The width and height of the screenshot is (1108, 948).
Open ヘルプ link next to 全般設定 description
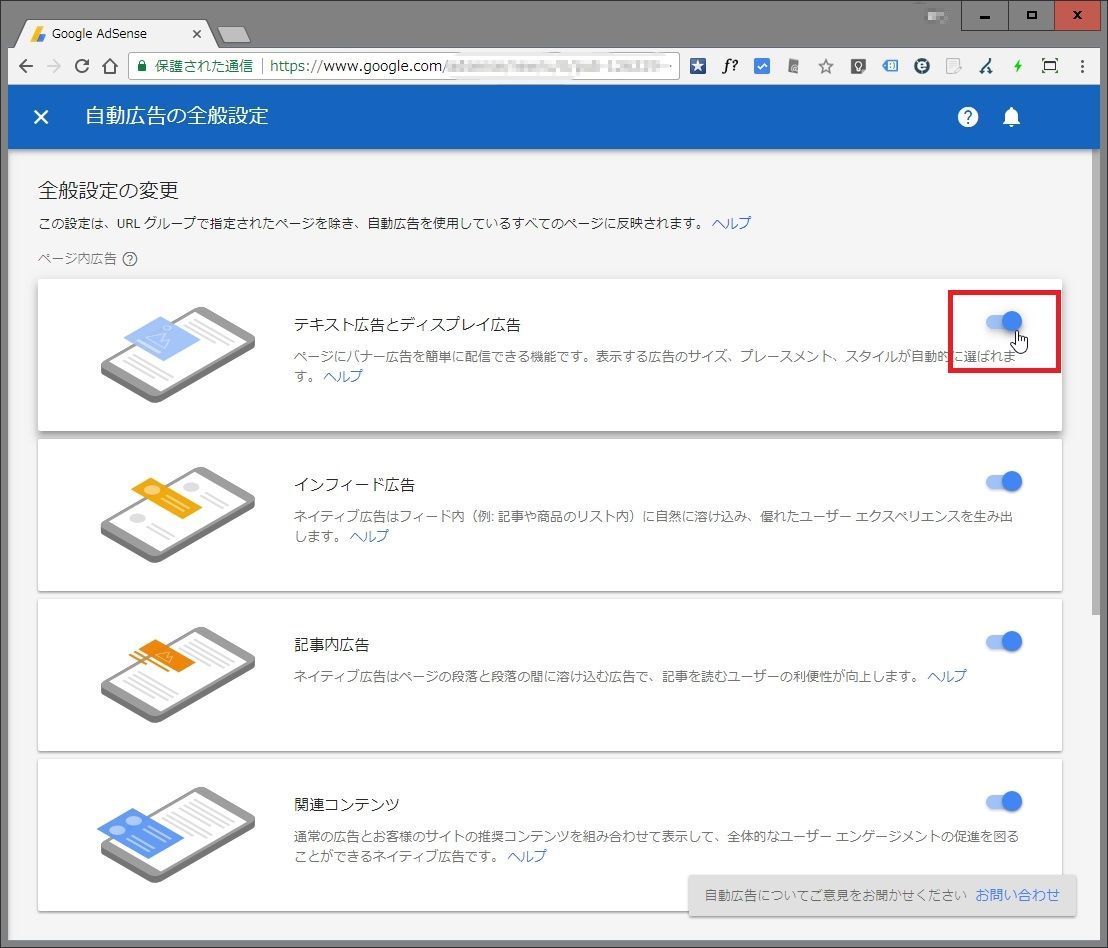[731, 223]
